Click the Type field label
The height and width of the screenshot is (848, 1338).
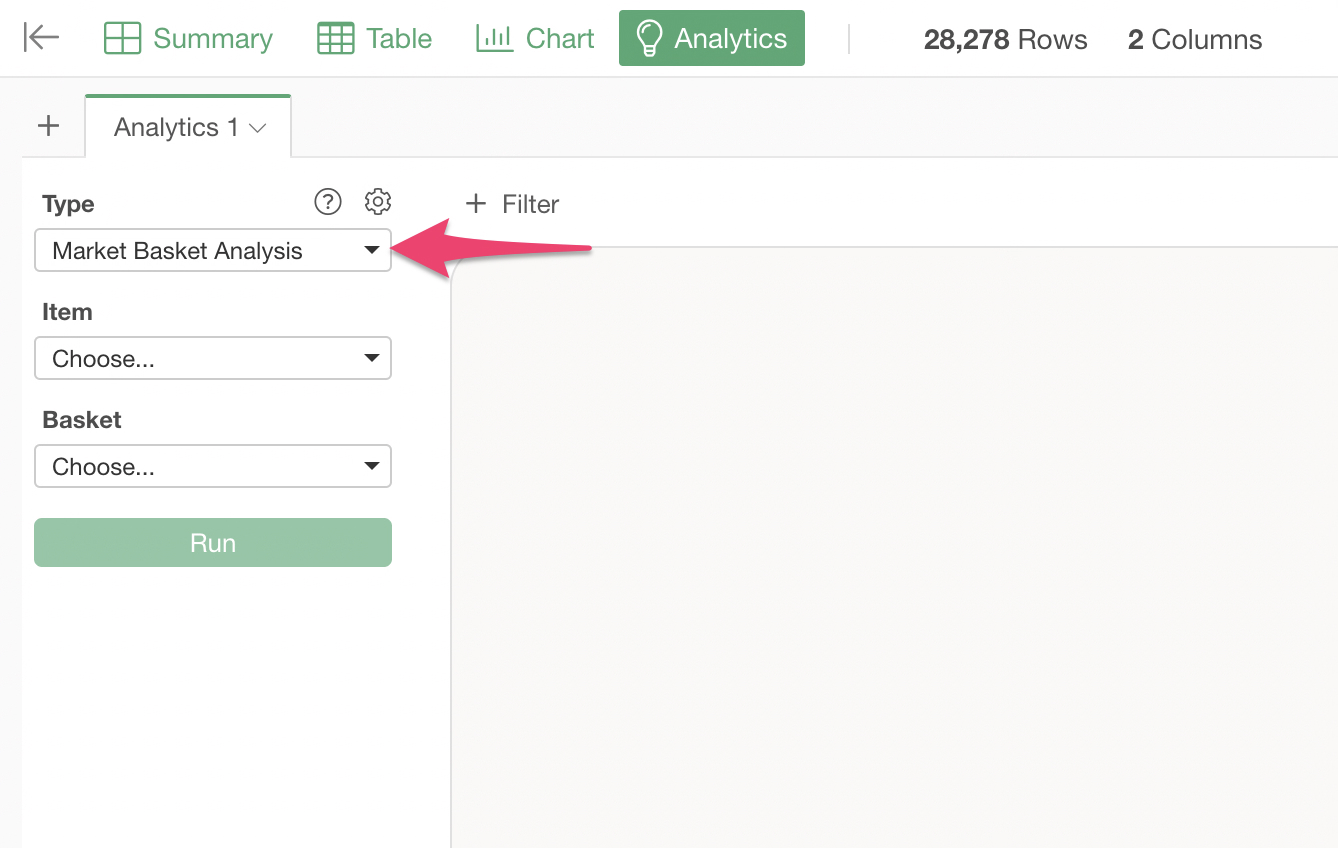68,204
